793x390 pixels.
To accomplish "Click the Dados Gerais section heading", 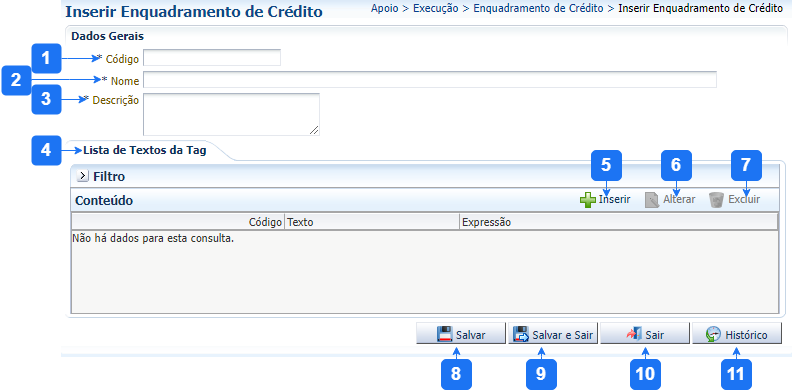I will click(x=107, y=36).
